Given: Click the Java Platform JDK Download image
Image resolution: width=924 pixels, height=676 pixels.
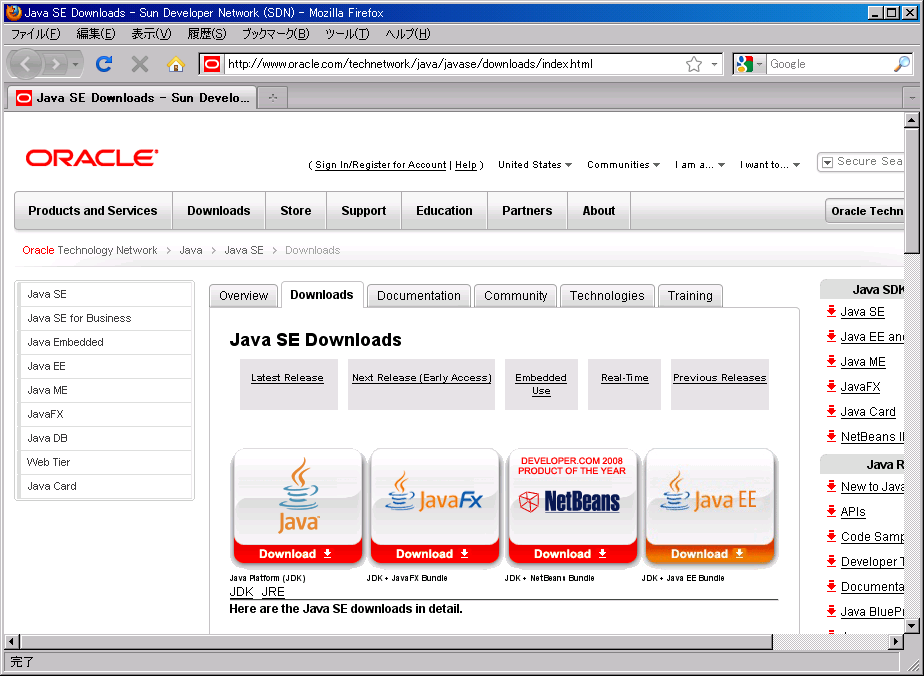Looking at the screenshot, I should pyautogui.click(x=297, y=507).
